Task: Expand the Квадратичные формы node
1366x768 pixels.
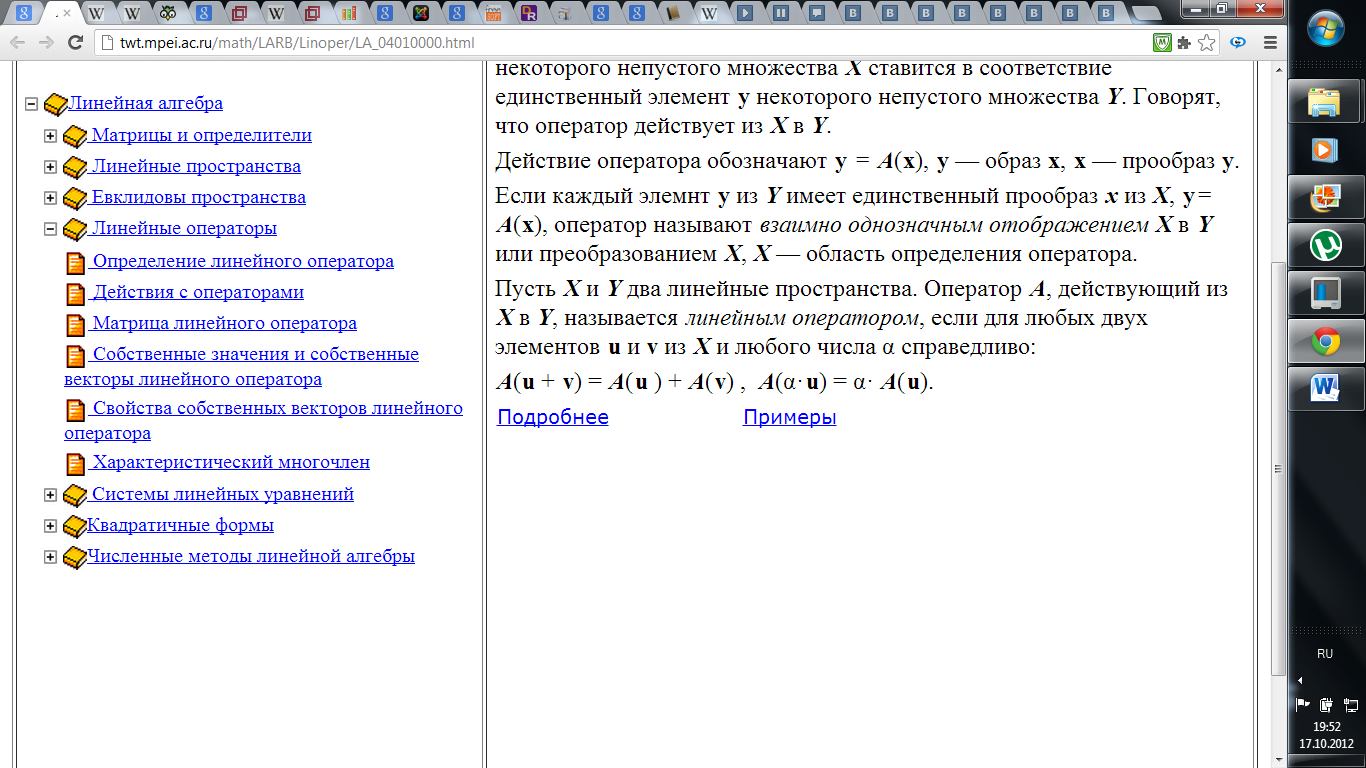Action: click(x=50, y=526)
